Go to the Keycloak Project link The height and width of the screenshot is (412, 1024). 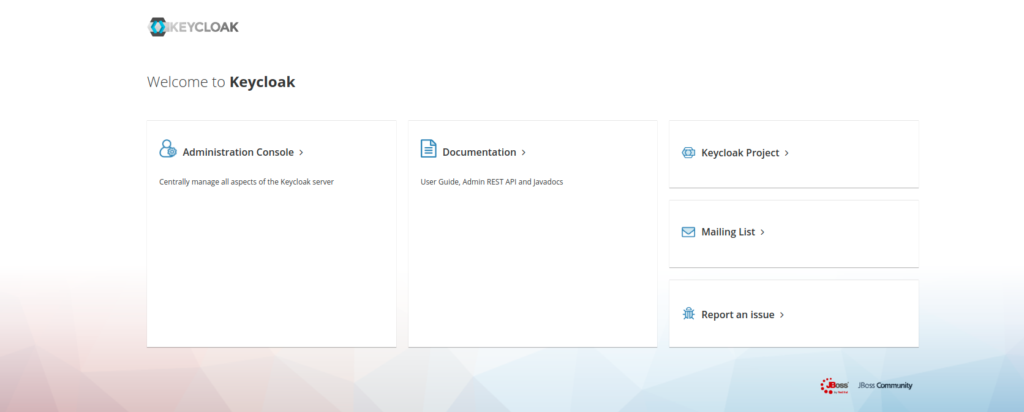tap(740, 153)
